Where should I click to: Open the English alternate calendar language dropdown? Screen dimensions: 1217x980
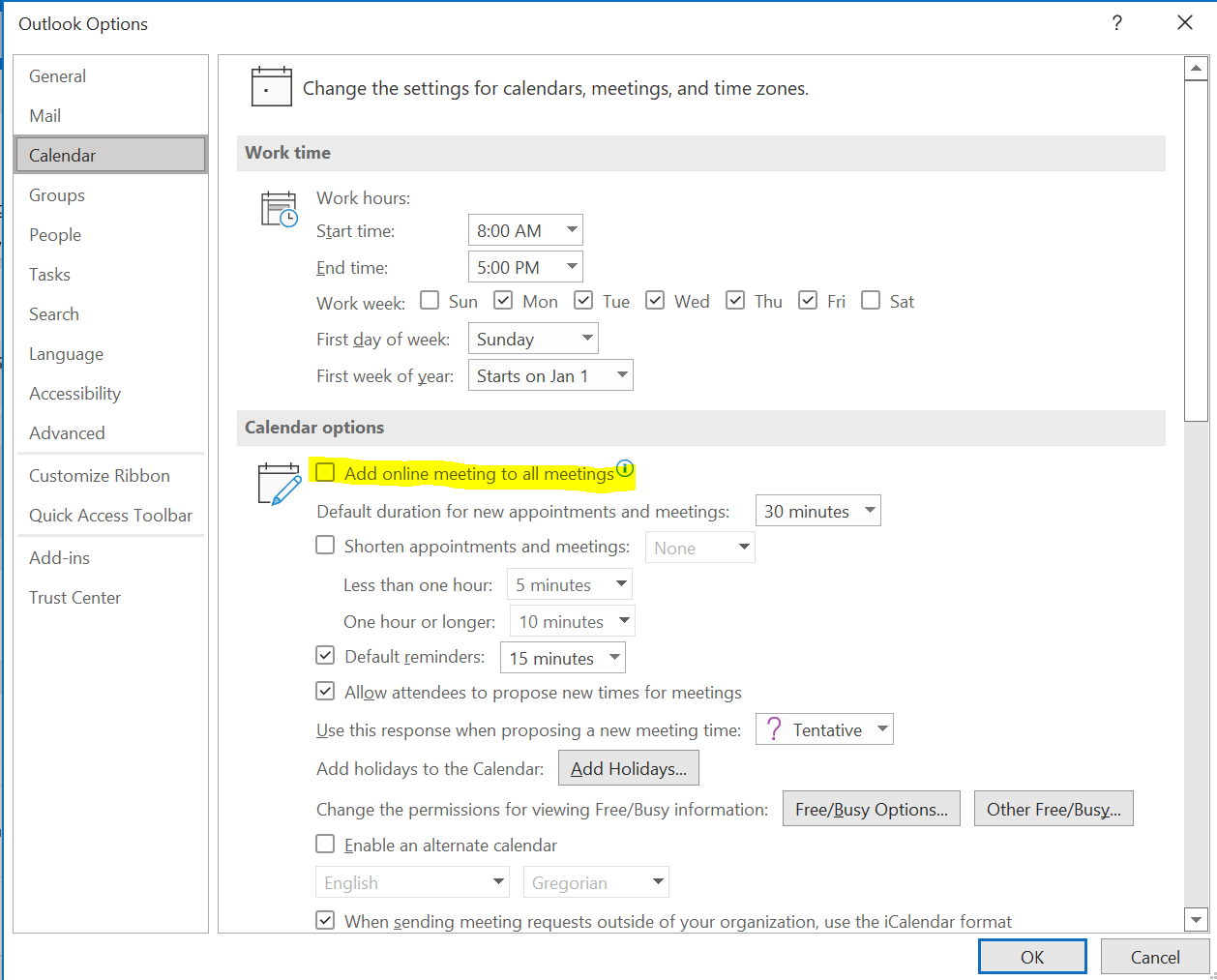[412, 882]
